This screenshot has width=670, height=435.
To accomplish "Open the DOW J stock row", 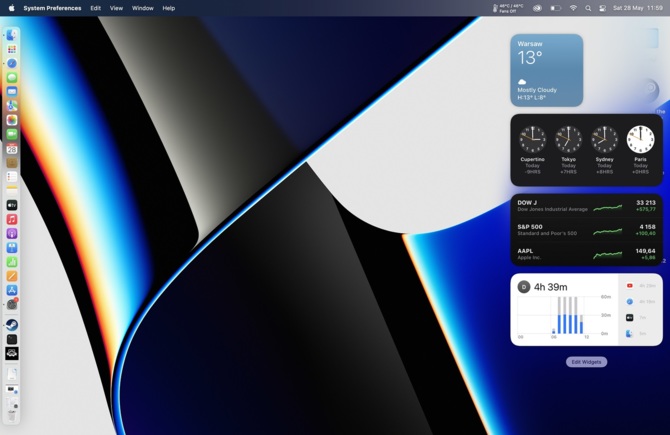I will coord(586,206).
